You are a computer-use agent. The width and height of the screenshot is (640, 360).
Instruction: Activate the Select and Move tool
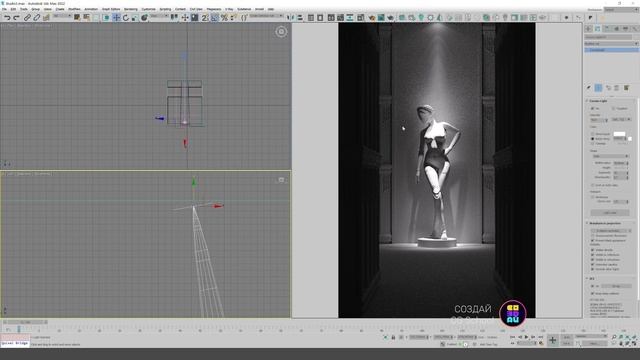tap(116, 18)
